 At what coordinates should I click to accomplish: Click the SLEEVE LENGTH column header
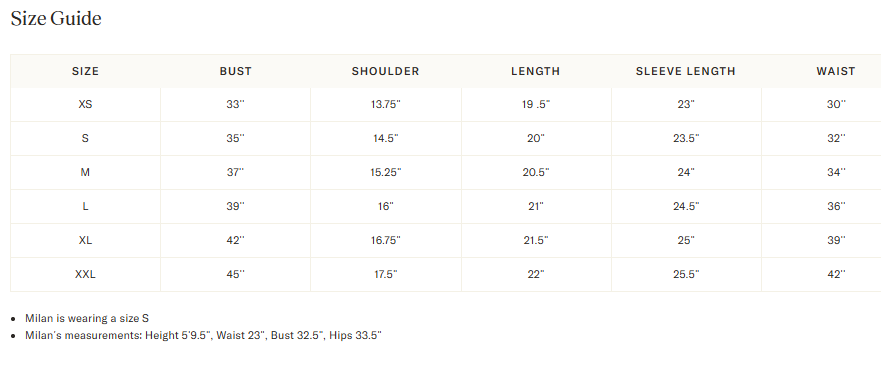click(685, 71)
